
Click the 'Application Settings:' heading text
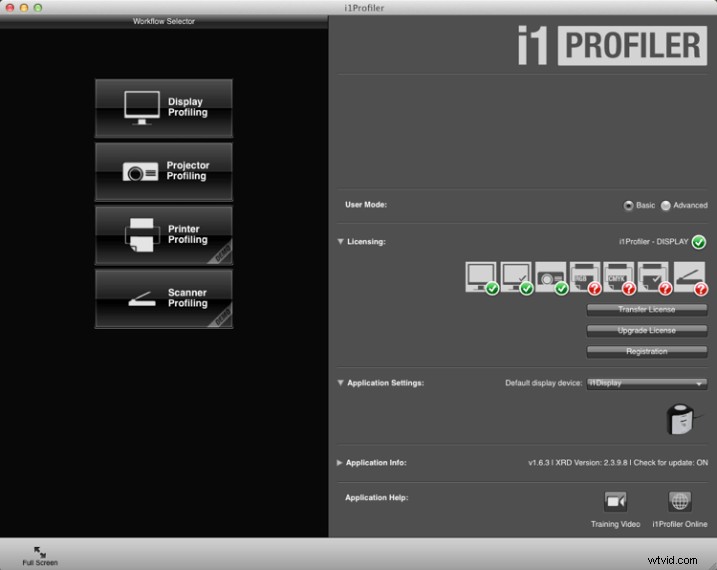click(x=385, y=383)
